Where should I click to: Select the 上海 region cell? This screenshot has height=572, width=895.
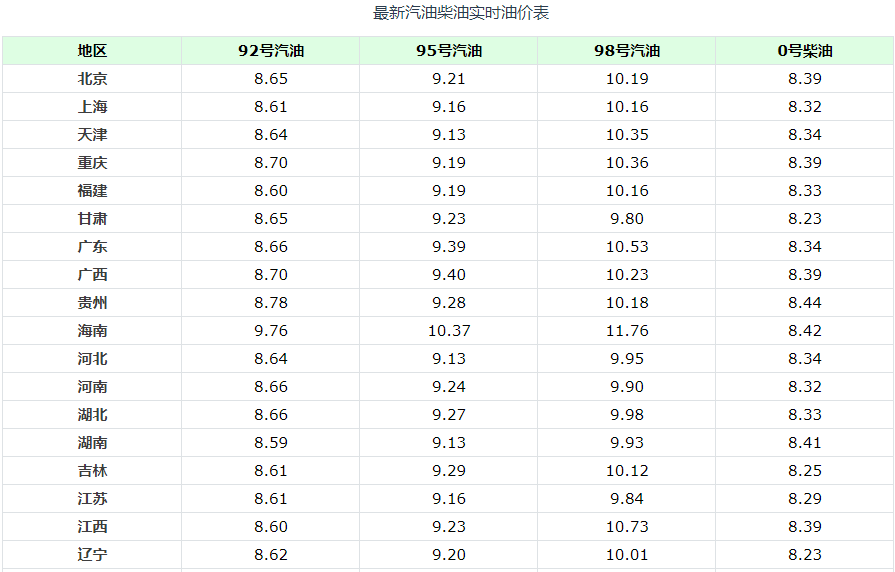tap(92, 107)
